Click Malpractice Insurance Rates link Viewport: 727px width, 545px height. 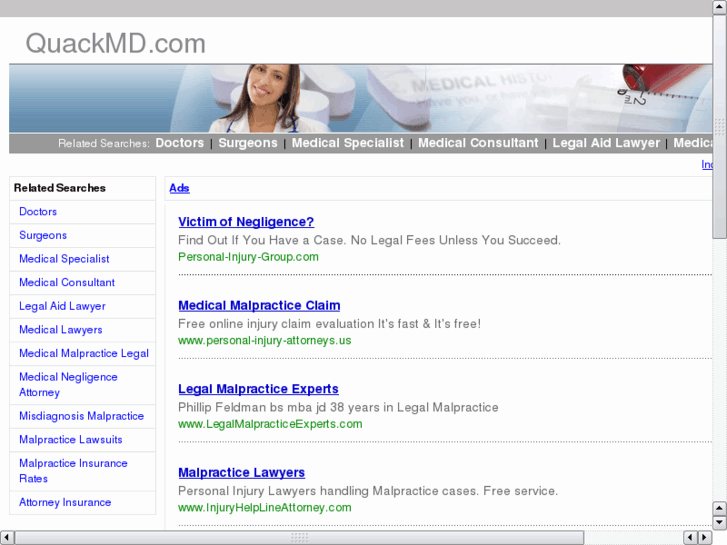(x=73, y=471)
